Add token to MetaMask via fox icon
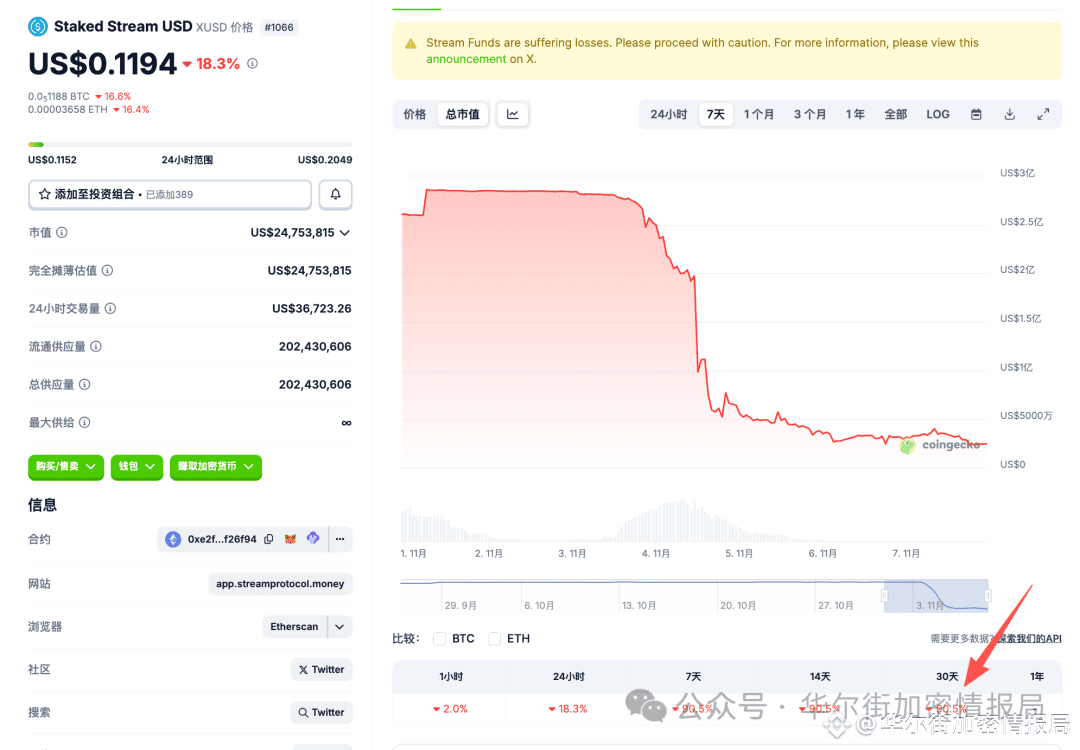The height and width of the screenshot is (750, 1080). point(290,539)
